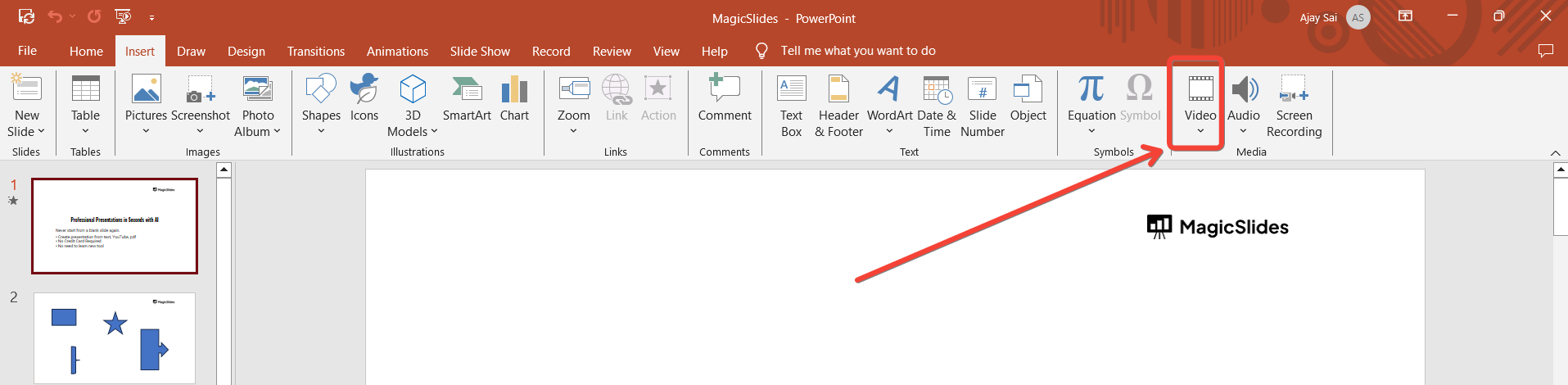Customize Quick Access Toolbar dropdown
This screenshot has width=1568, height=385.
(x=152, y=17)
